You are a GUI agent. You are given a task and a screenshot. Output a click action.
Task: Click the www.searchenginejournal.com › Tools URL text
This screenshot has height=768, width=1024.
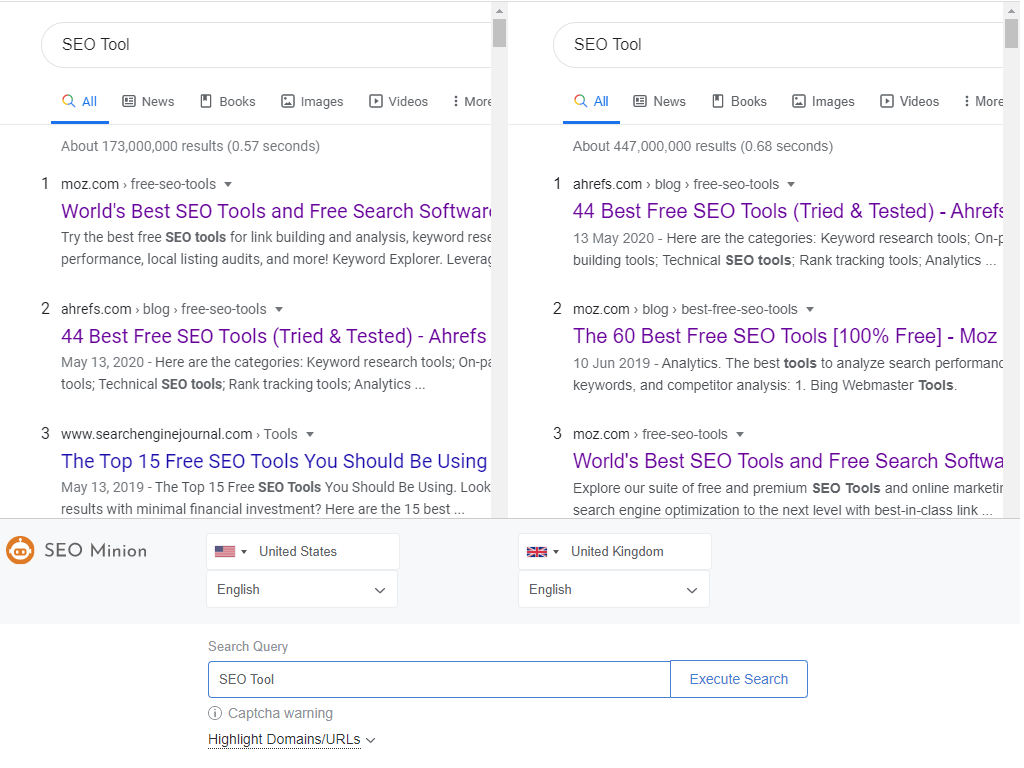point(179,434)
